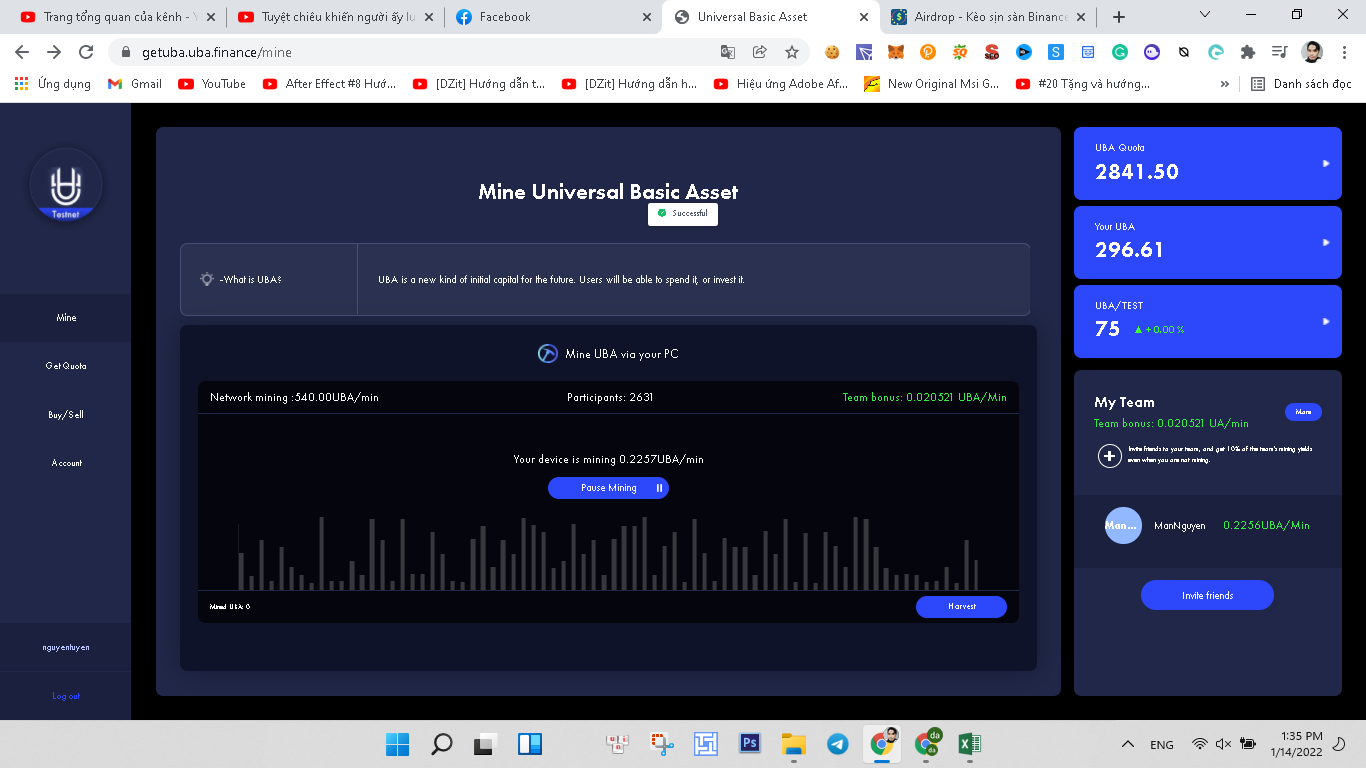Open Danh sách đọc reading list
Image resolution: width=1366 pixels, height=768 pixels.
tap(1301, 84)
